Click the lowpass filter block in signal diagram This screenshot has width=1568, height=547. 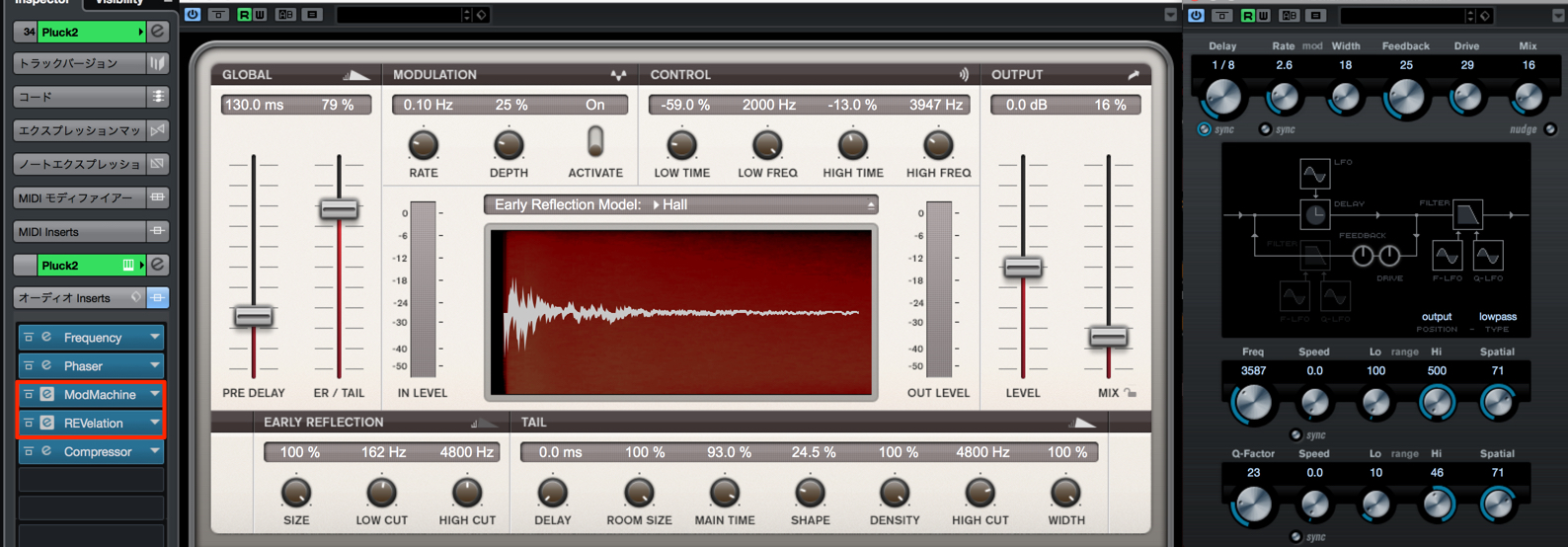pos(1467,214)
